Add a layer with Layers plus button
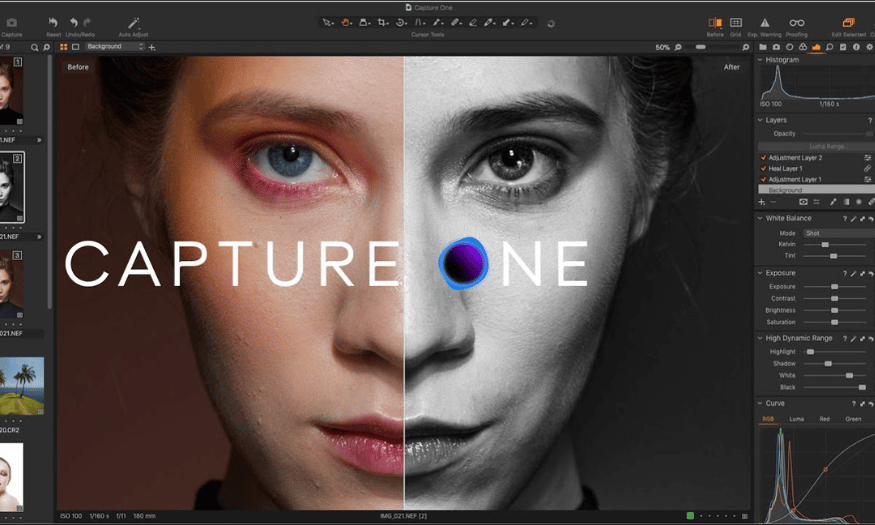This screenshot has width=875, height=525. (x=762, y=202)
